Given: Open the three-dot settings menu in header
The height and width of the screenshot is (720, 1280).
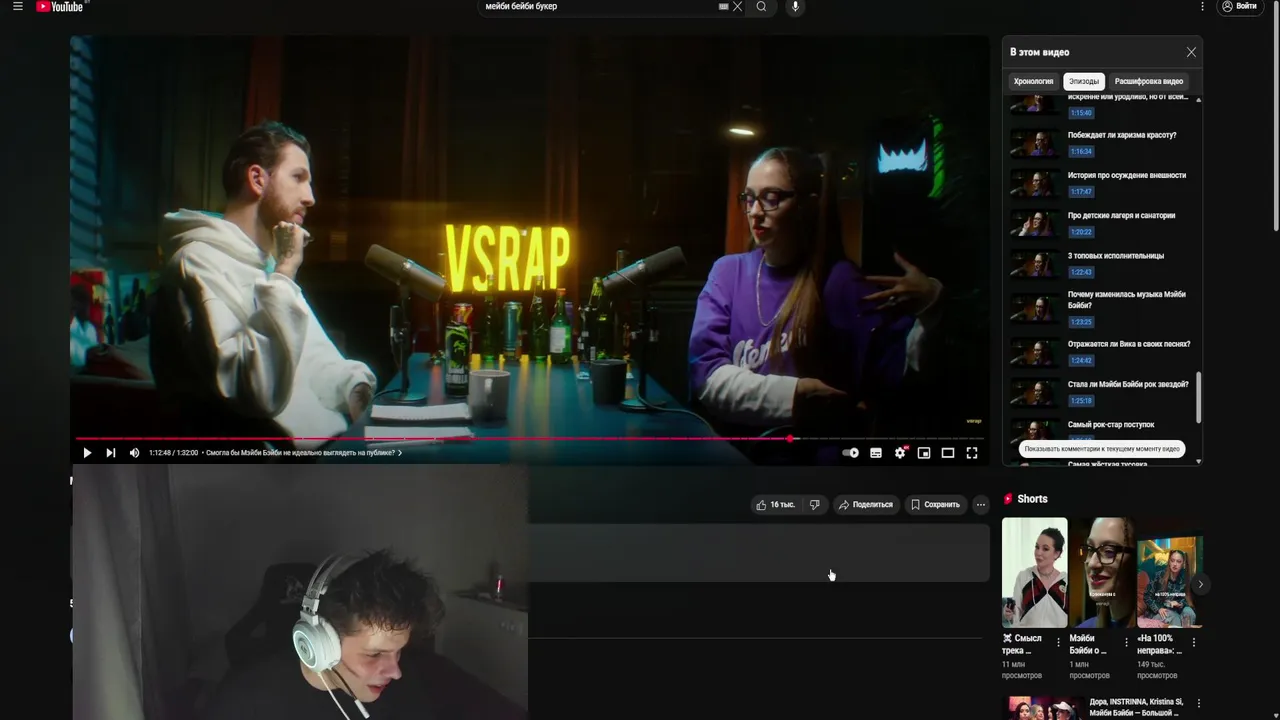Looking at the screenshot, I should (1202, 6).
